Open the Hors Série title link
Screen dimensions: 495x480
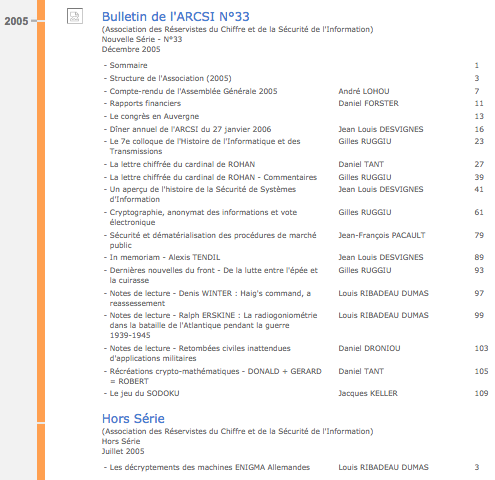point(133,419)
